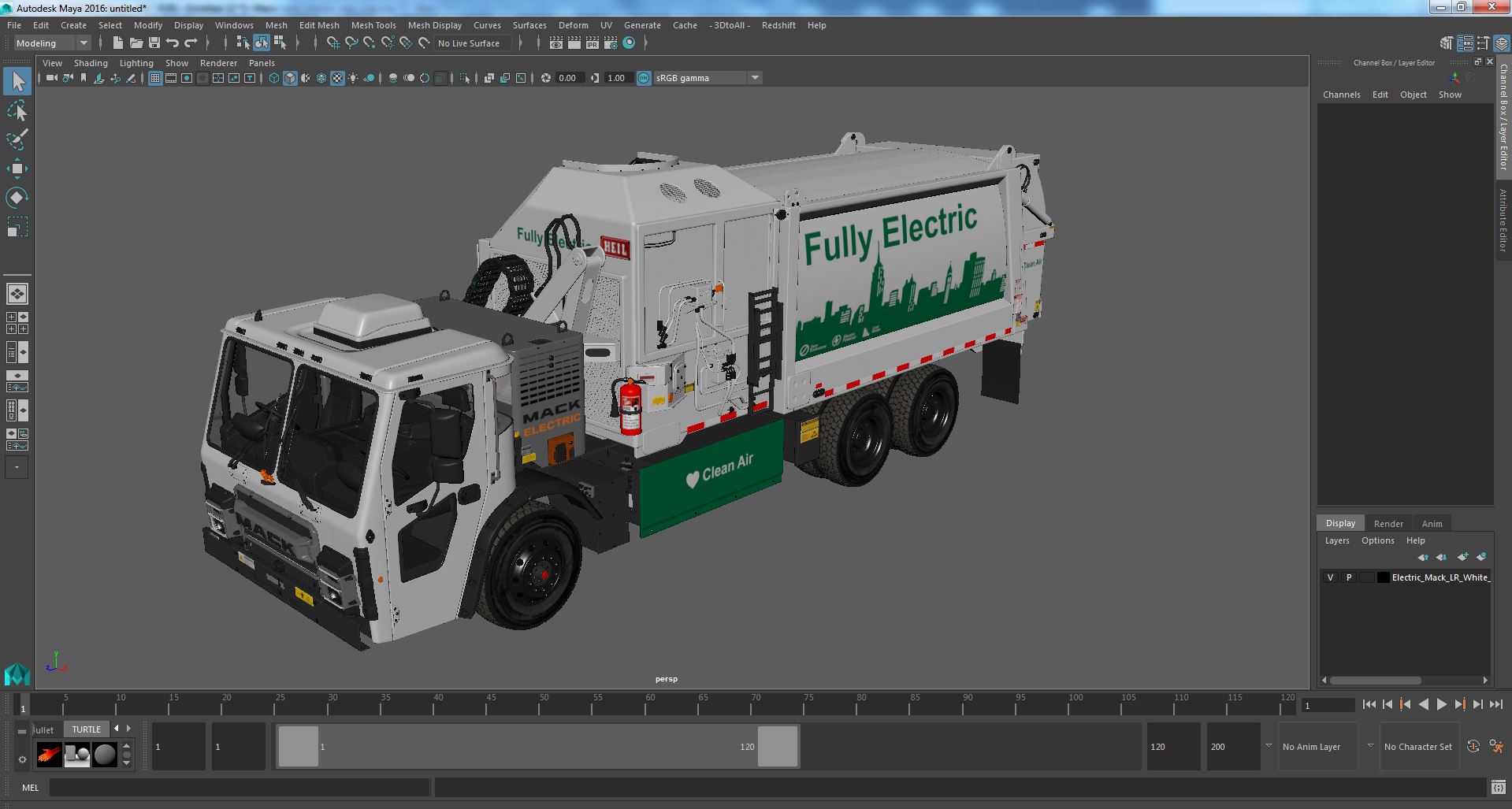1512x809 pixels.
Task: Go to start of playback range
Action: click(1369, 704)
